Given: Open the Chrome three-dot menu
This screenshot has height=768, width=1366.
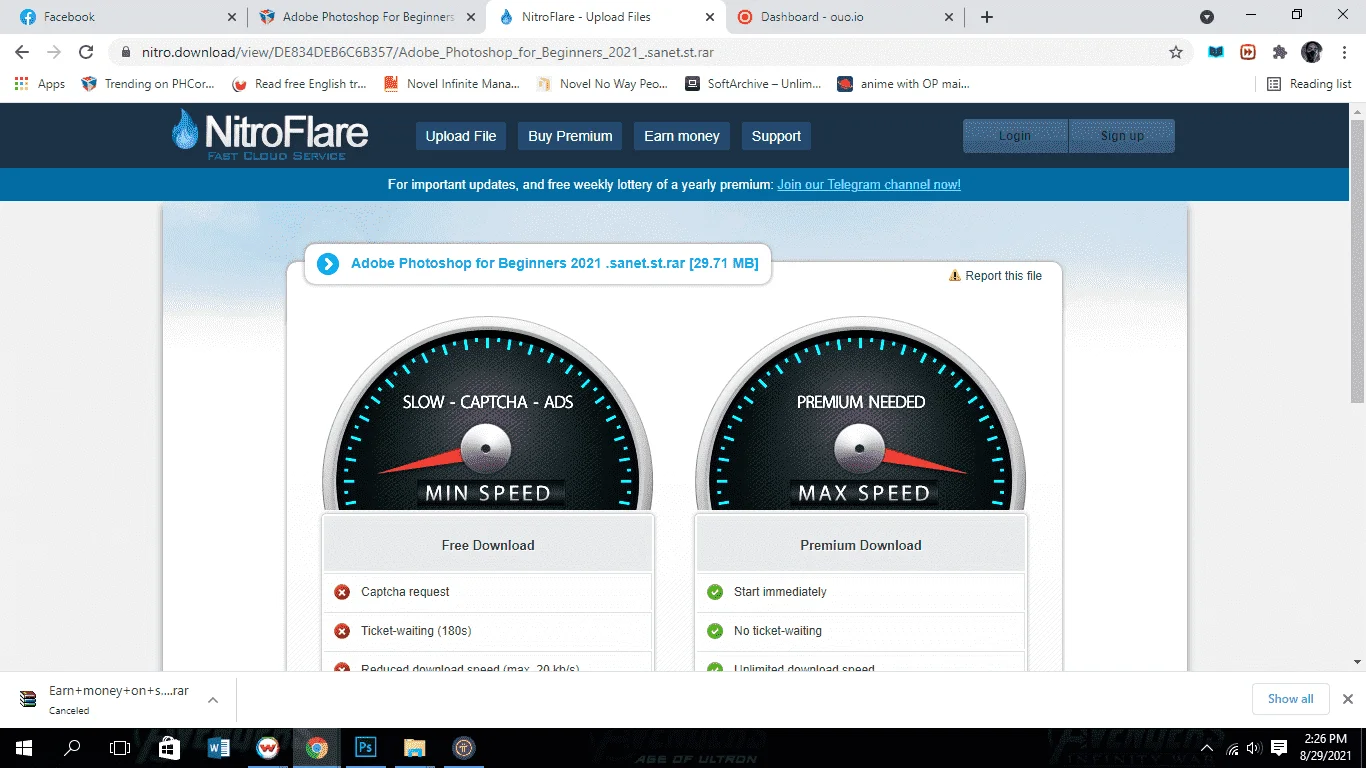Looking at the screenshot, I should tap(1343, 52).
